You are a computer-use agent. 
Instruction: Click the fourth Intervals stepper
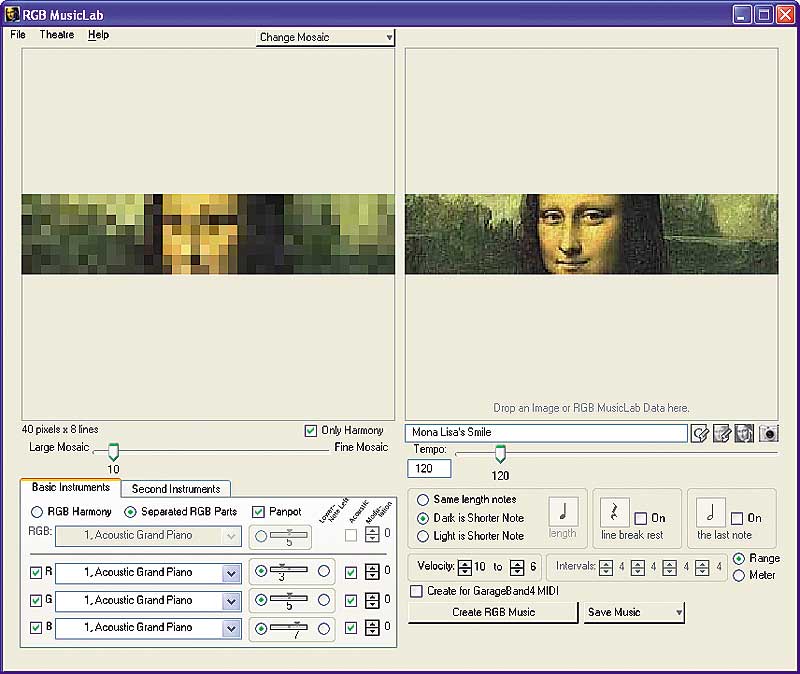pos(702,567)
